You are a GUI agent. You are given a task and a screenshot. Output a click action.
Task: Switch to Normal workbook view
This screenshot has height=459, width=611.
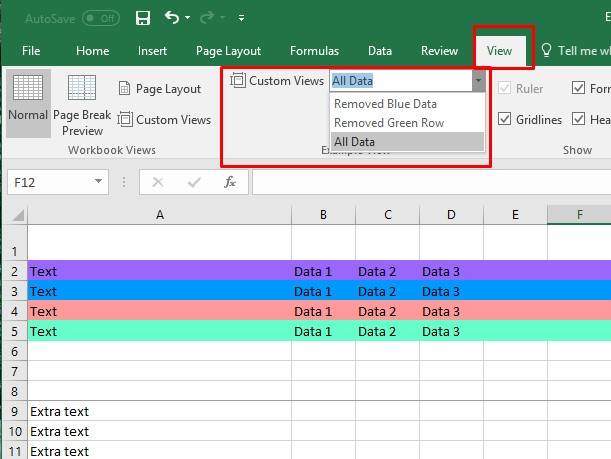pos(27,100)
